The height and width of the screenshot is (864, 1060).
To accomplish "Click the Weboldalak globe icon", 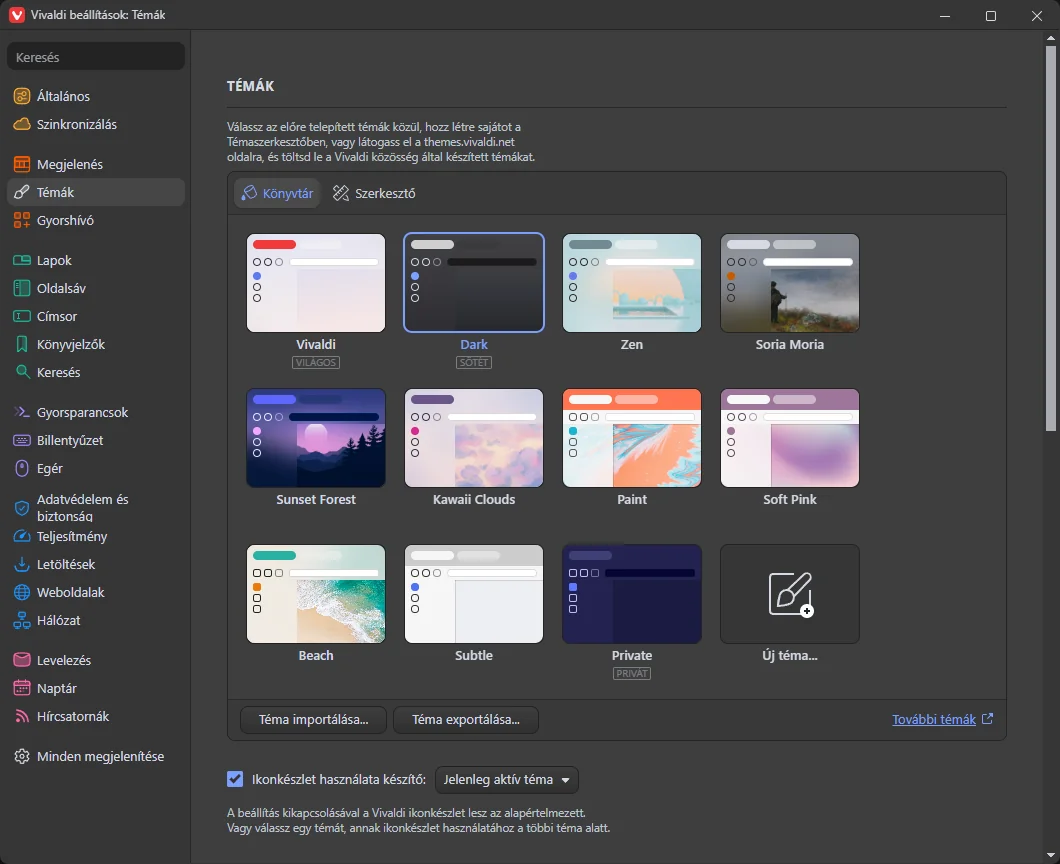I will click(x=22, y=592).
